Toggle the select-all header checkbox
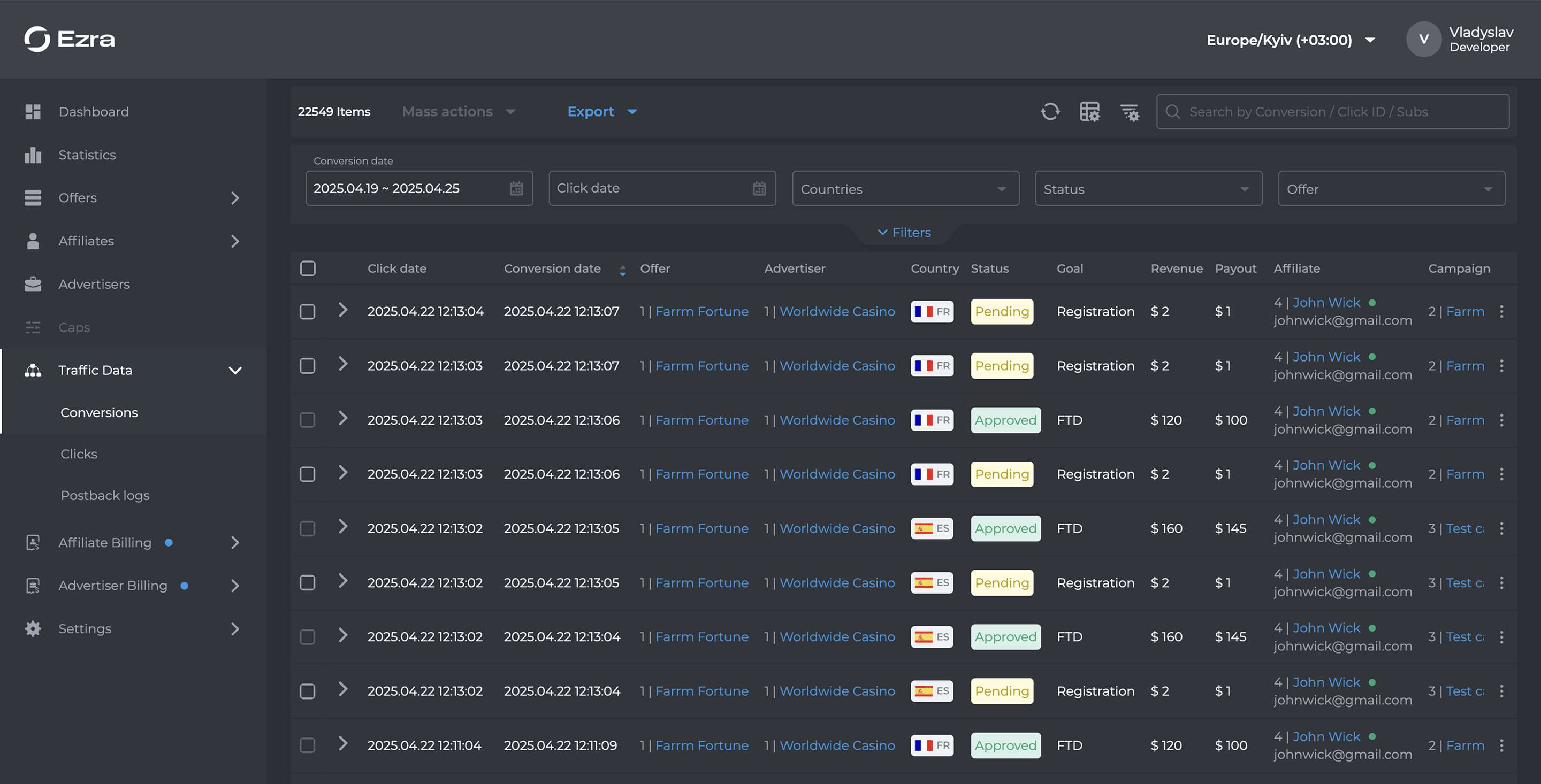Viewport: 1541px width, 784px height. coord(308,268)
